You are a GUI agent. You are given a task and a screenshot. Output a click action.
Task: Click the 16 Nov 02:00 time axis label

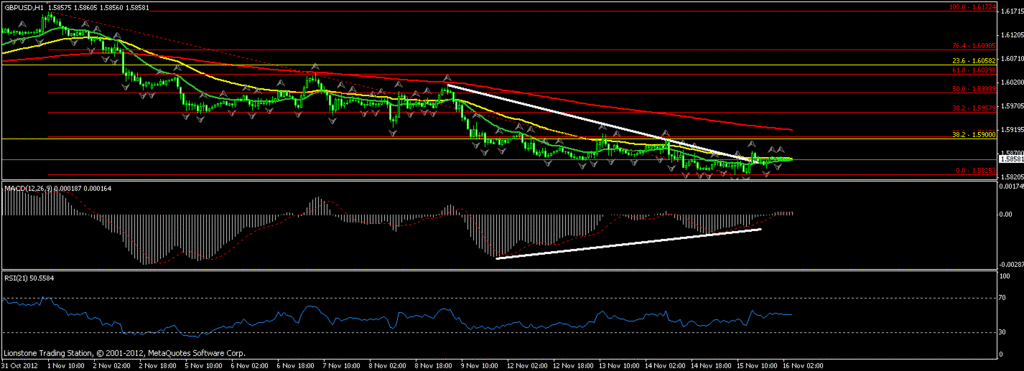[802, 366]
